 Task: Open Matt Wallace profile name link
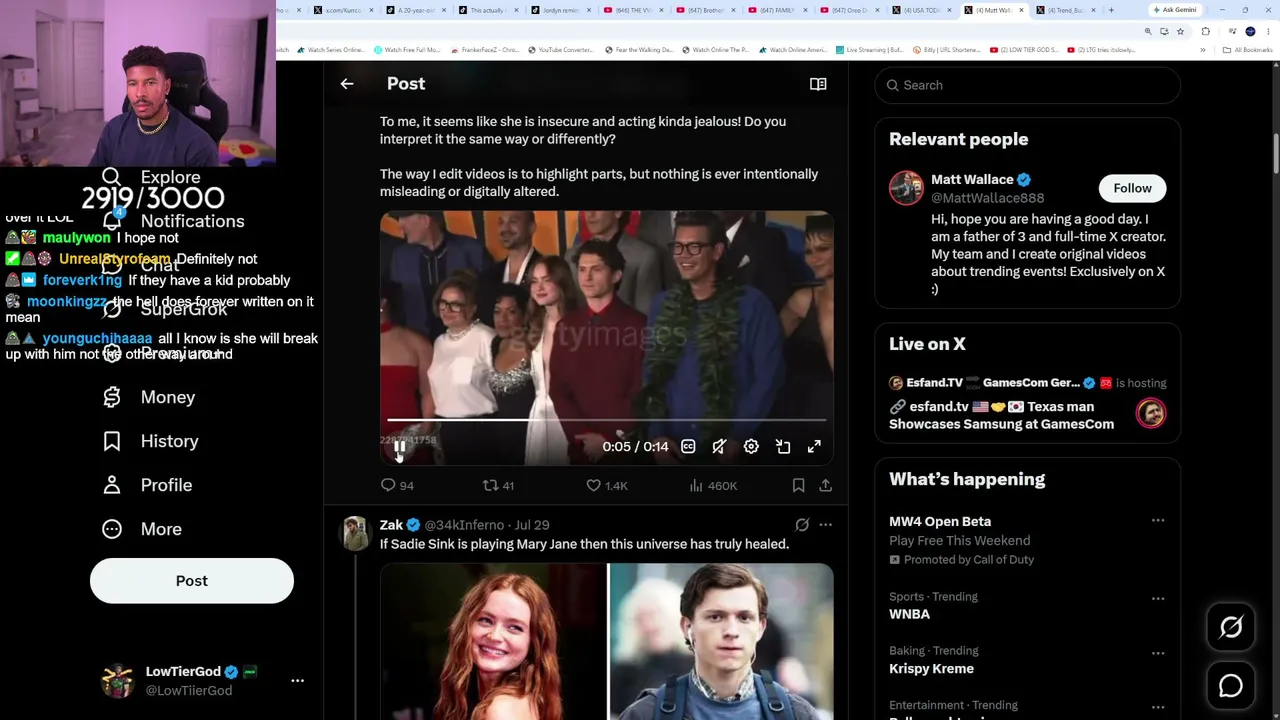click(972, 180)
